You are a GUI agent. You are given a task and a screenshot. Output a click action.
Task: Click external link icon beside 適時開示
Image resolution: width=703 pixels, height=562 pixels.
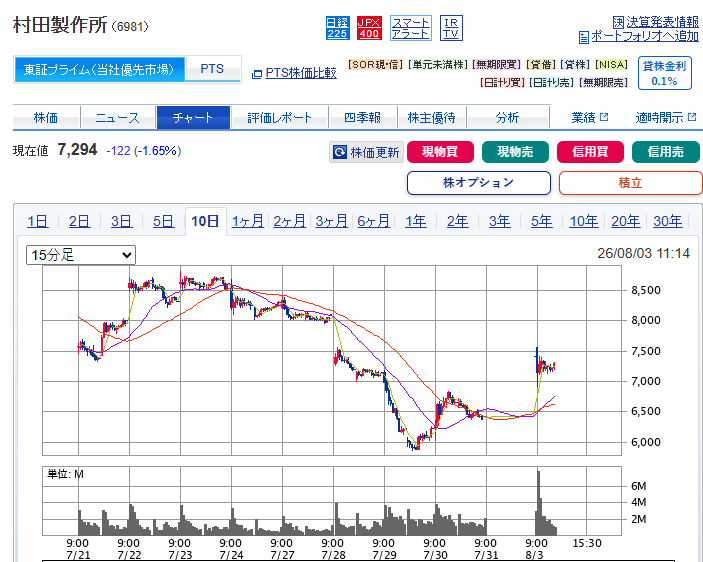click(x=692, y=117)
